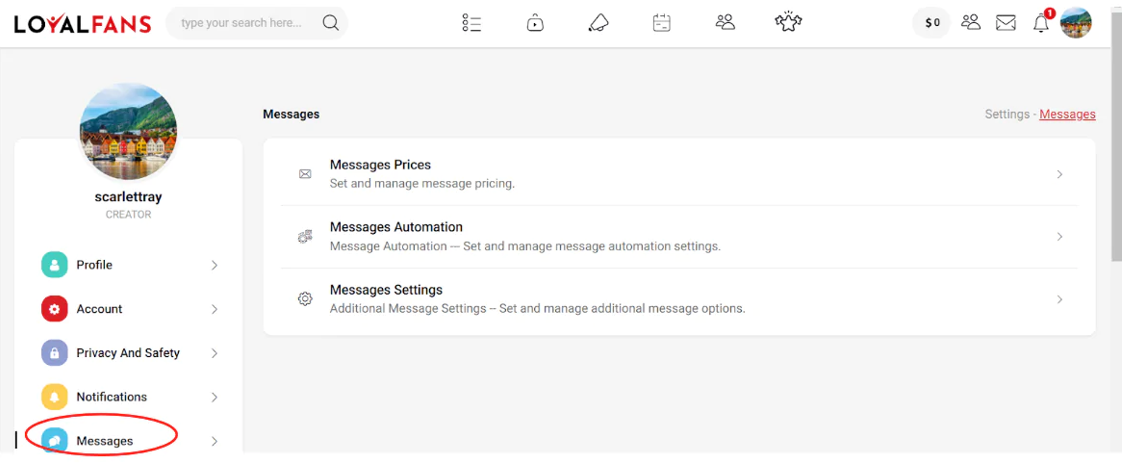
Task: Expand the Account sidebar chevron
Action: (214, 309)
